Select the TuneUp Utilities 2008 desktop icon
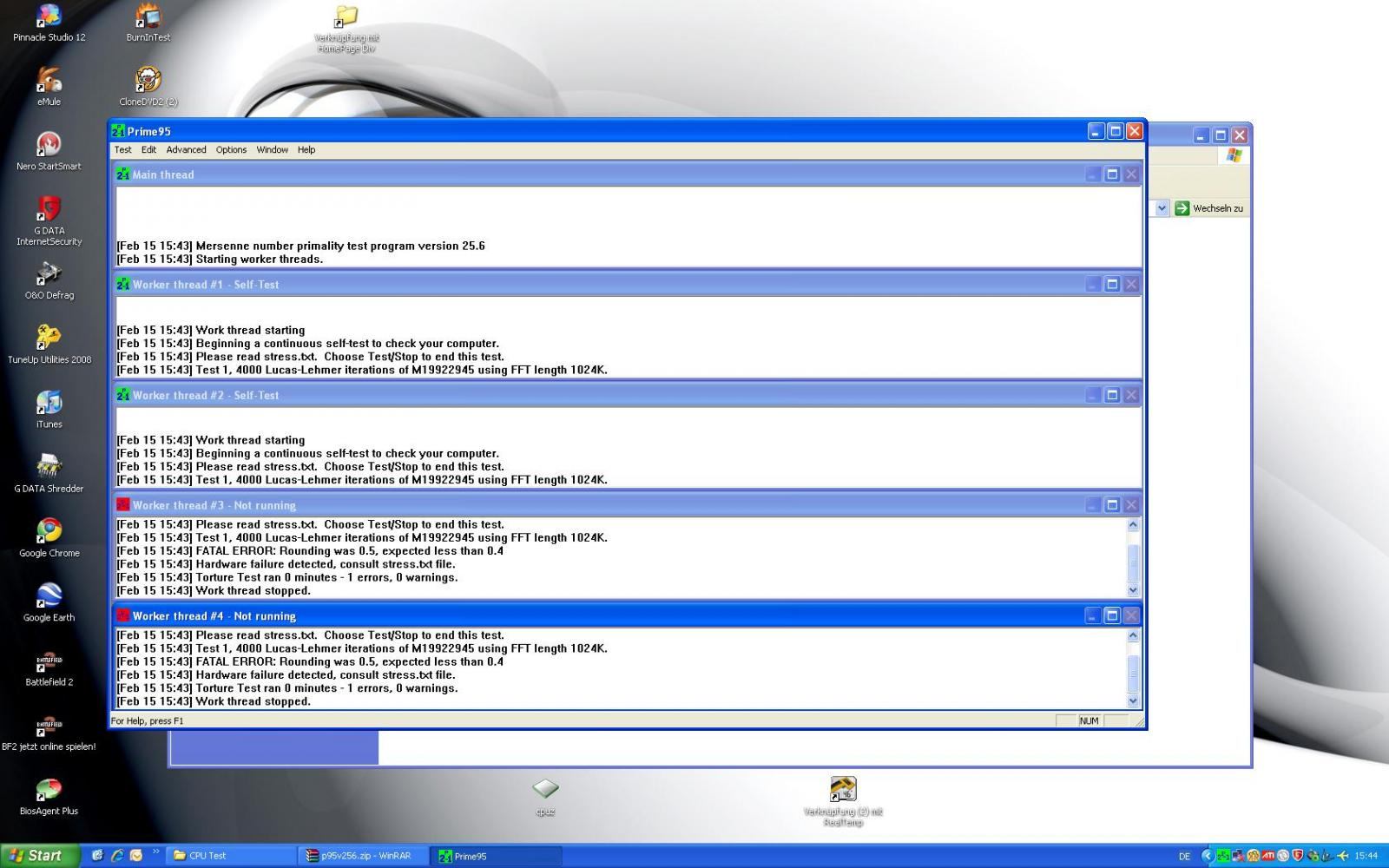1389x868 pixels. [49, 345]
